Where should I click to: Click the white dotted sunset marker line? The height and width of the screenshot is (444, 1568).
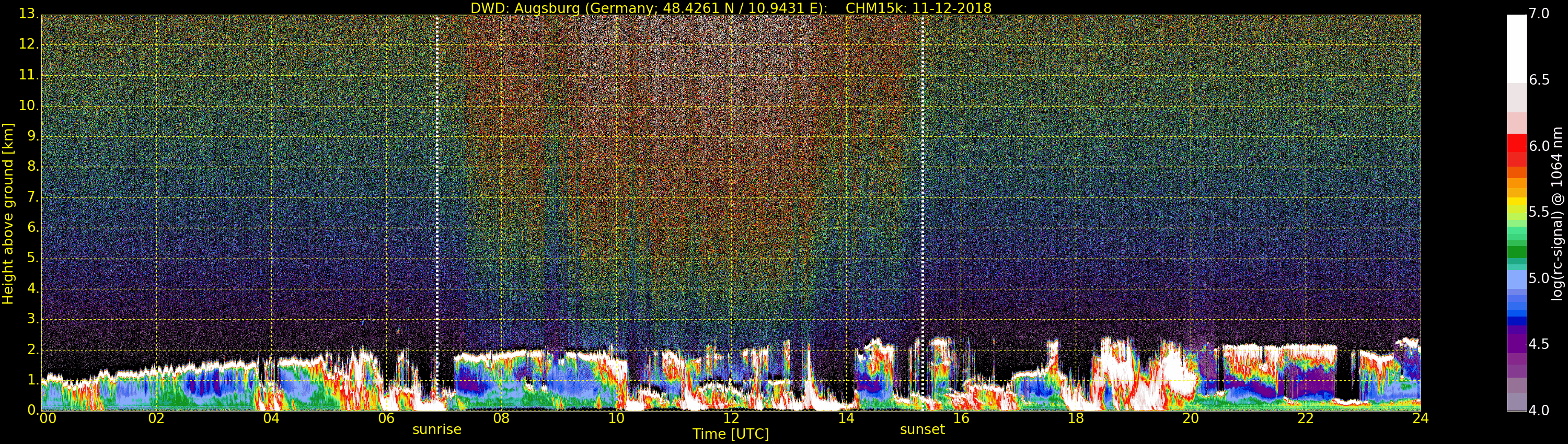pyautogui.click(x=923, y=213)
